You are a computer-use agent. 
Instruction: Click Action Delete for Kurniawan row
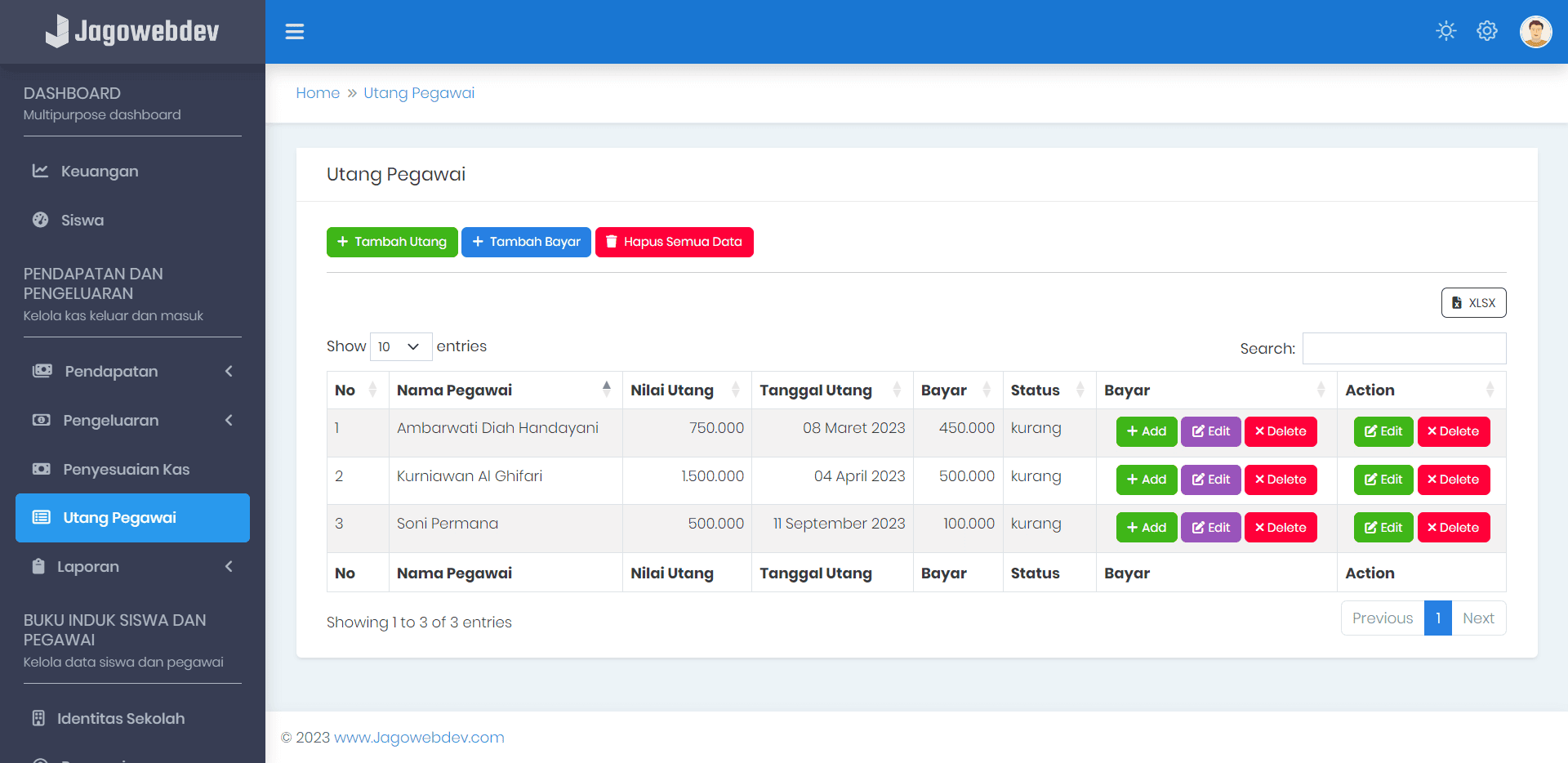click(1454, 480)
